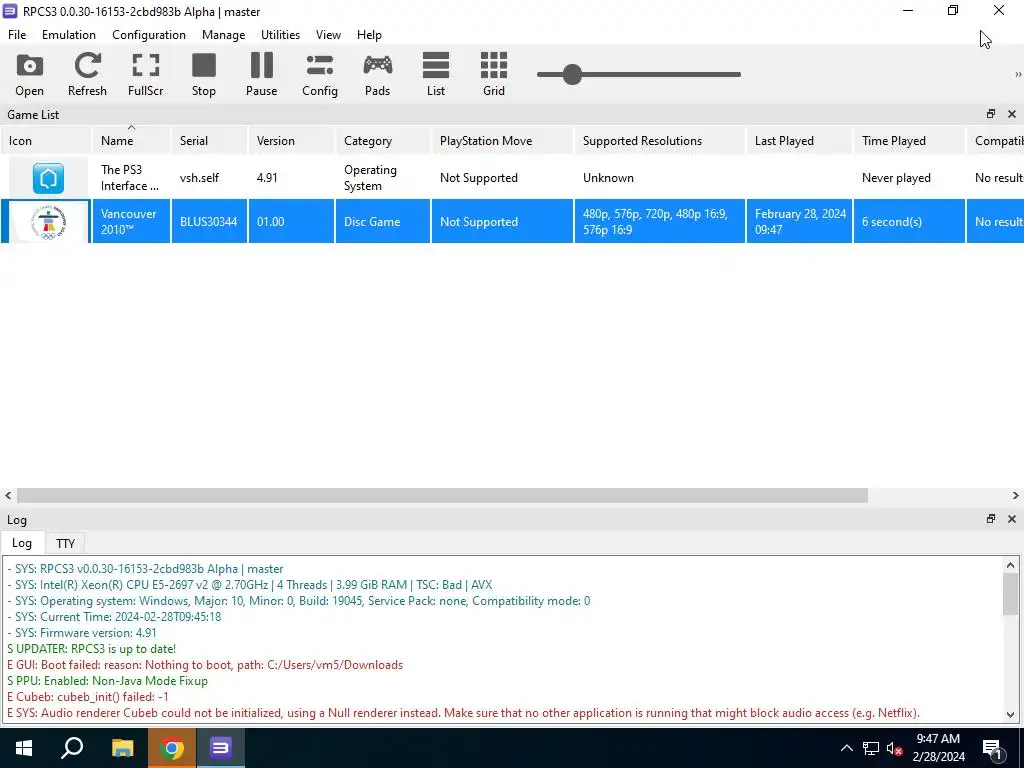Open the Help menu
The width and height of the screenshot is (1024, 768).
369,35
